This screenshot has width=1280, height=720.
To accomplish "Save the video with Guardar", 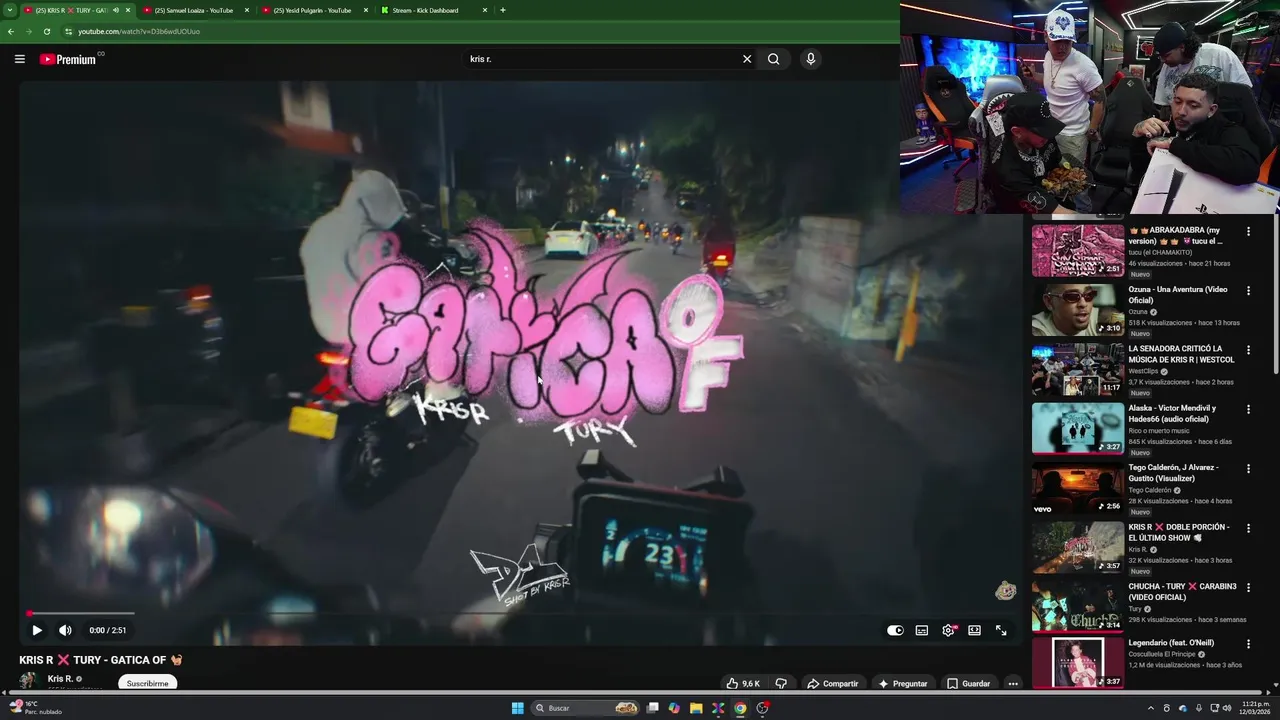I will [968, 684].
